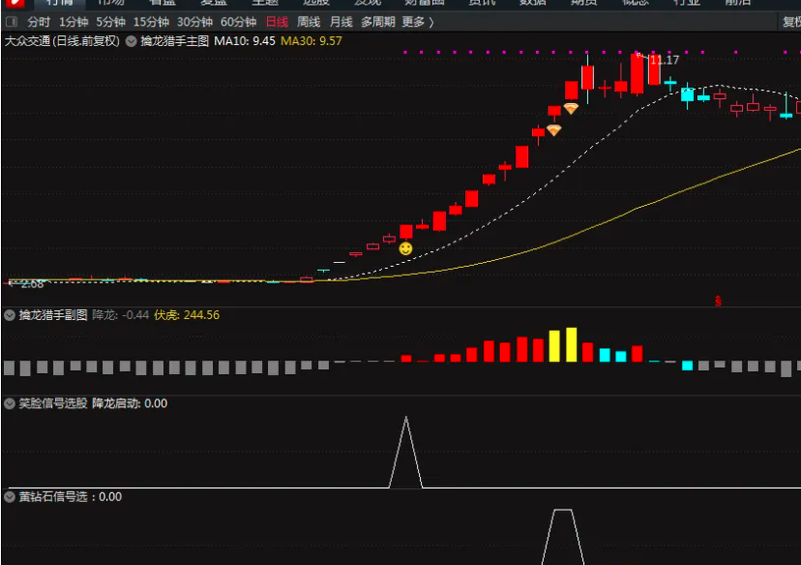
Task: Click the upper diamond signal marker
Action: [x=570, y=108]
